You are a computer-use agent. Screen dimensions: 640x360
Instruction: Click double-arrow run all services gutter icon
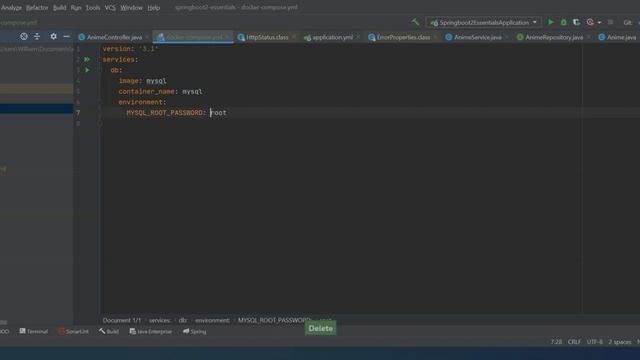pyautogui.click(x=87, y=59)
